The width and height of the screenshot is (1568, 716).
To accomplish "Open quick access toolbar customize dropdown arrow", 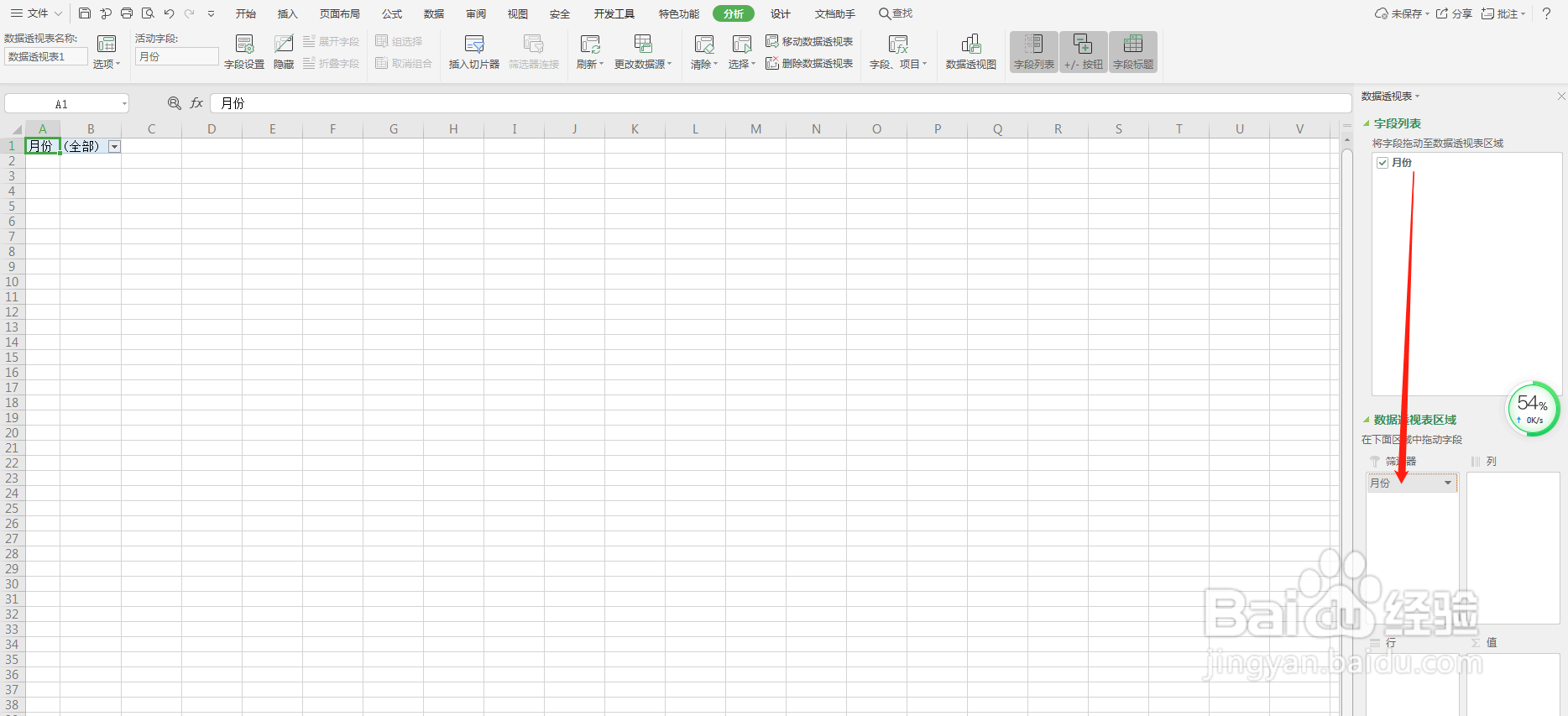I will click(x=211, y=13).
